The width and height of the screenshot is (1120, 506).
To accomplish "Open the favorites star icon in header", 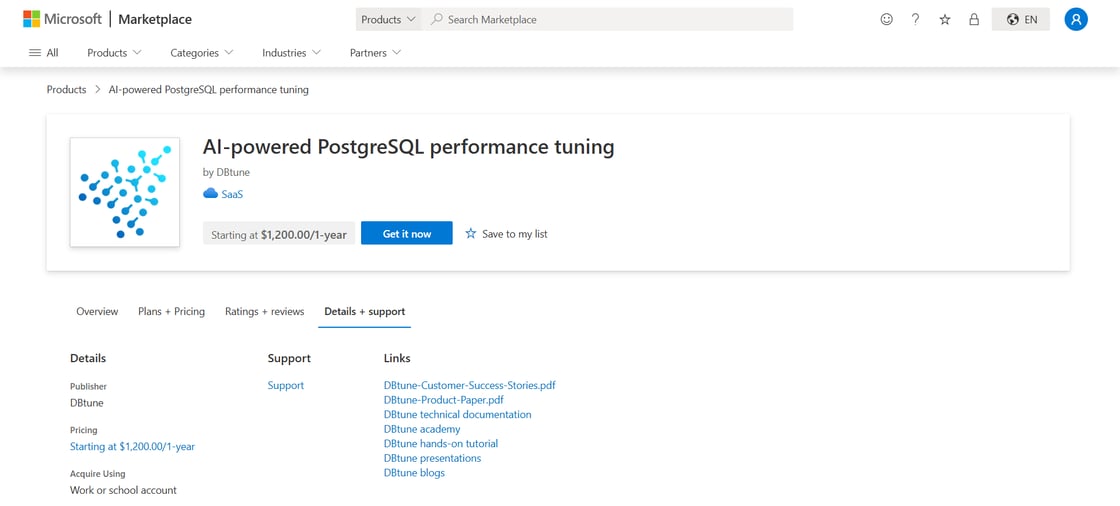I will [x=945, y=19].
